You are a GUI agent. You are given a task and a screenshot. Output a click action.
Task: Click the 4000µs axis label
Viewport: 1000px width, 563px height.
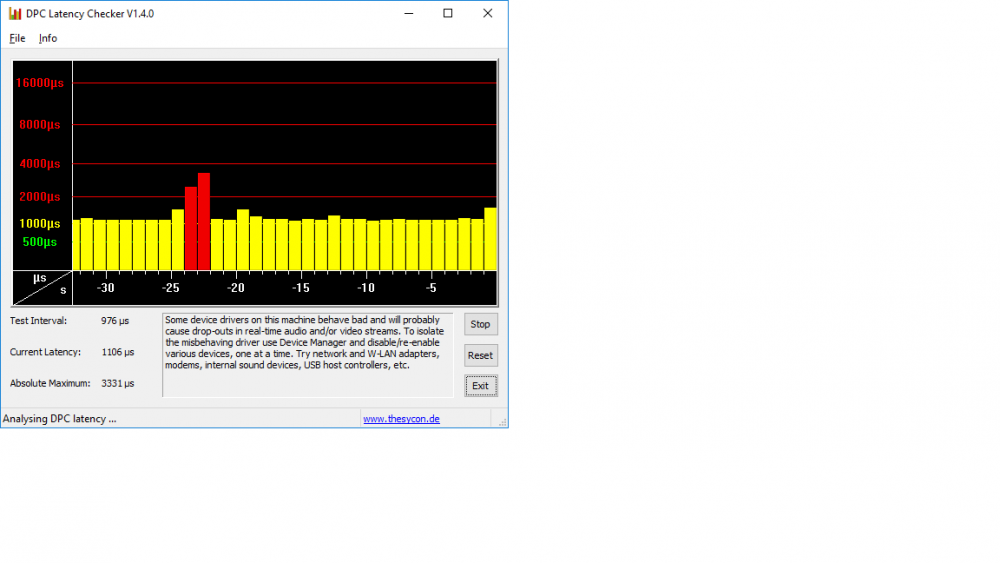point(40,164)
